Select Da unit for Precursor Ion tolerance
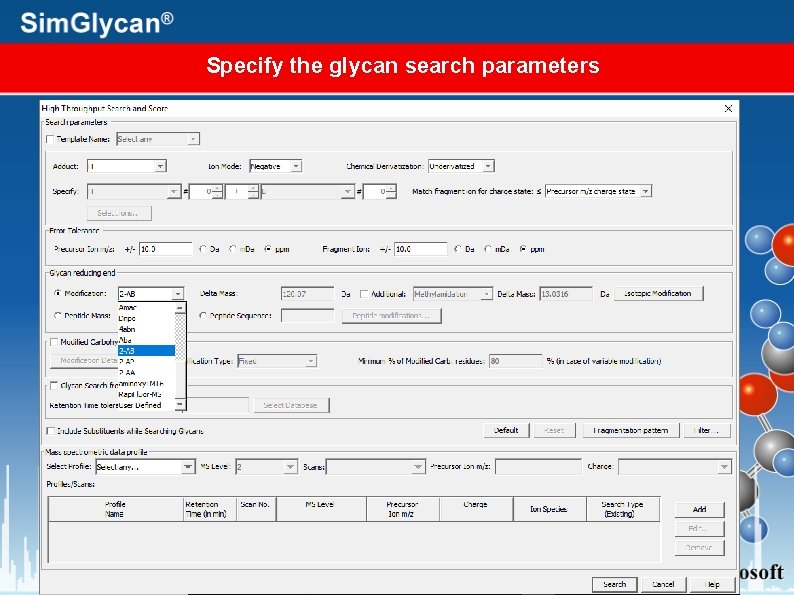794x595 pixels. 203,249
